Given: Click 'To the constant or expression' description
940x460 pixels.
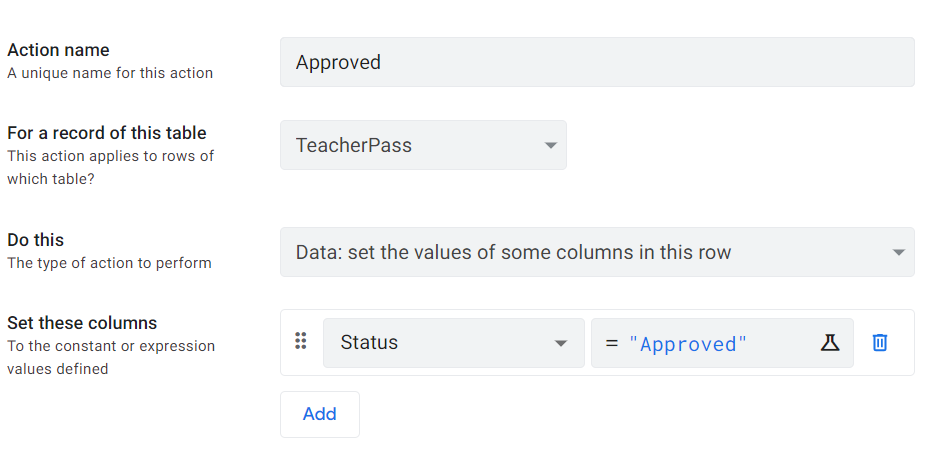Looking at the screenshot, I should 111,346.
